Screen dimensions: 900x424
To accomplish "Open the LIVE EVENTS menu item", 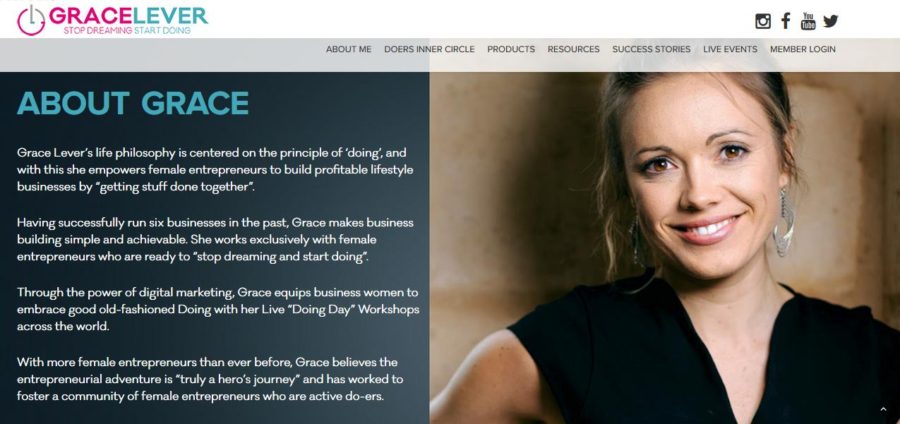I will click(x=730, y=49).
